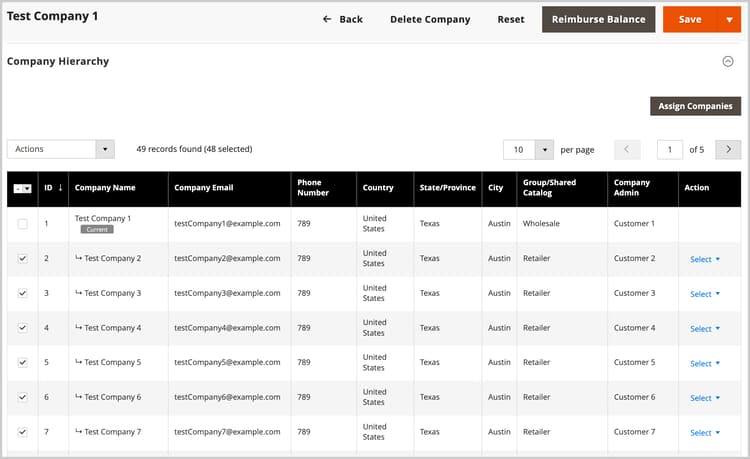Click the Current badge under Test Company 1
The height and width of the screenshot is (459, 750).
tap(97, 229)
